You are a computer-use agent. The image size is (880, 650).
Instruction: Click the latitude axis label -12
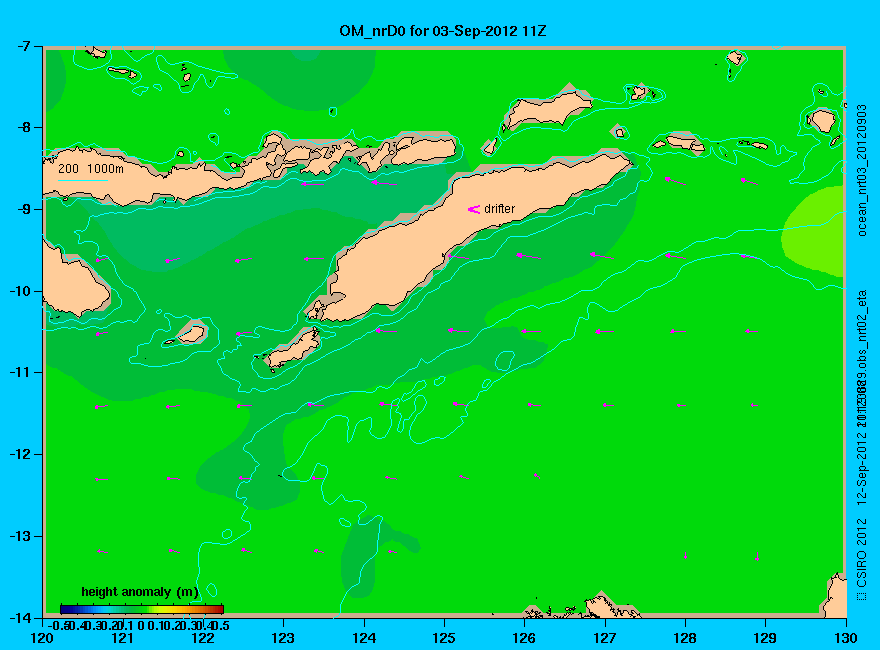tap(22, 454)
